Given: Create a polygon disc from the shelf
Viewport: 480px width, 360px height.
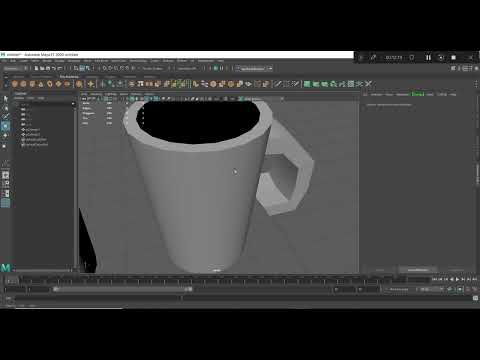Looking at the screenshot, I should pyautogui.click(x=67, y=84).
